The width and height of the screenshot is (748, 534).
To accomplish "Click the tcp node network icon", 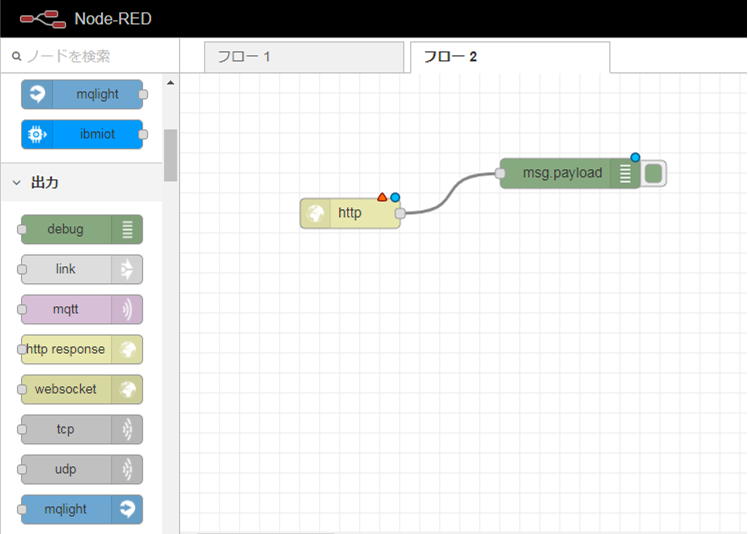I will tap(127, 429).
